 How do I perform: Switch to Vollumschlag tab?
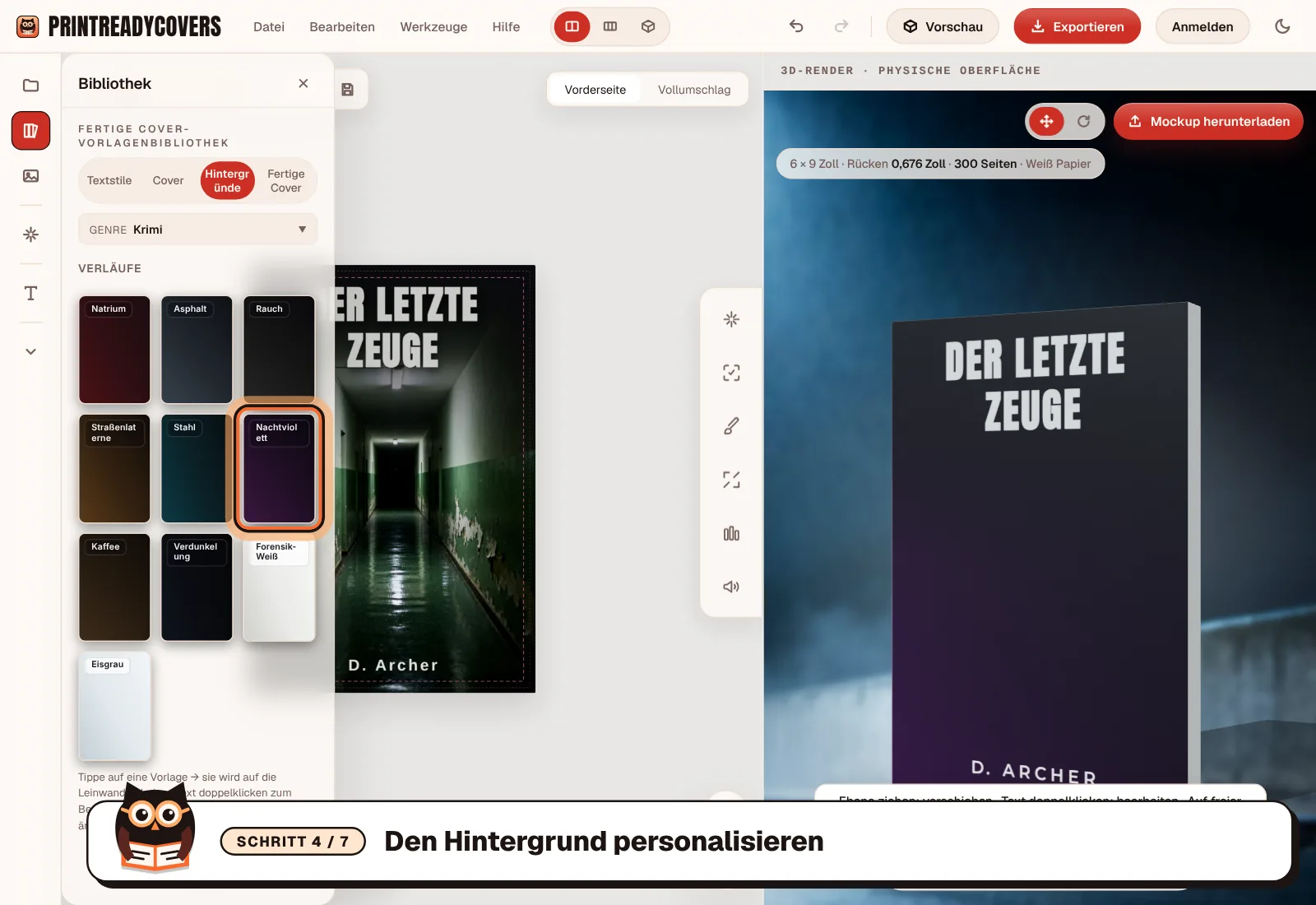(694, 90)
